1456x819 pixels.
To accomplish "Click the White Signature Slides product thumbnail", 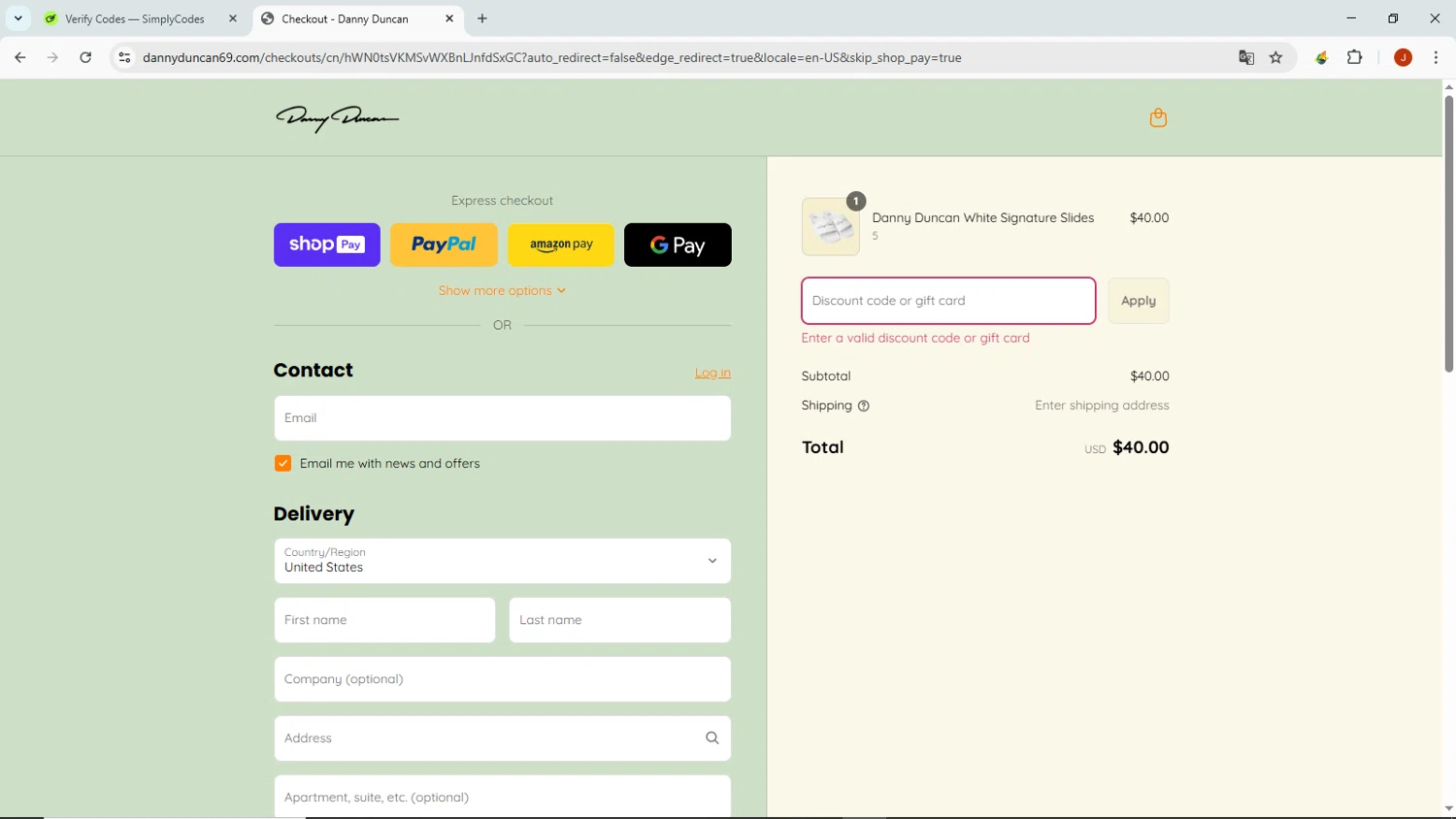I will point(831,227).
